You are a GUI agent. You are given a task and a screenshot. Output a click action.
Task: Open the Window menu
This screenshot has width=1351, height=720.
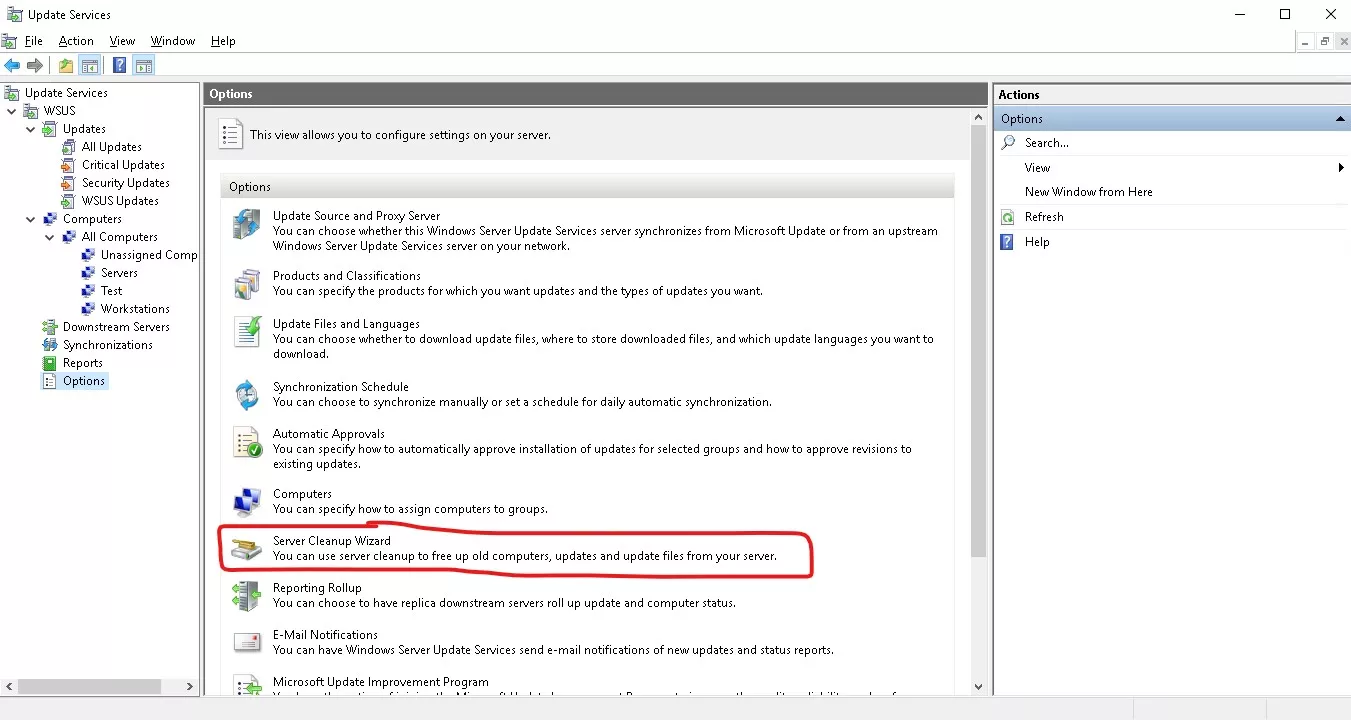pos(173,41)
